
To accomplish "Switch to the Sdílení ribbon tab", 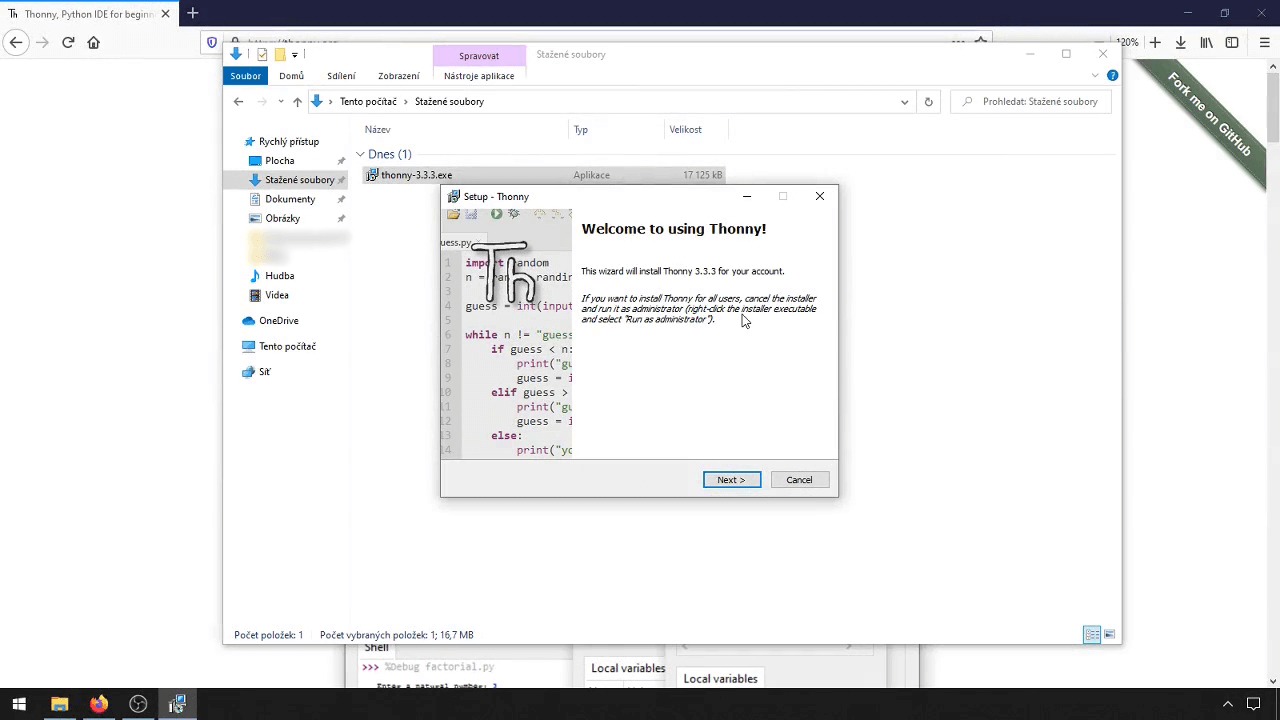I will tap(341, 76).
